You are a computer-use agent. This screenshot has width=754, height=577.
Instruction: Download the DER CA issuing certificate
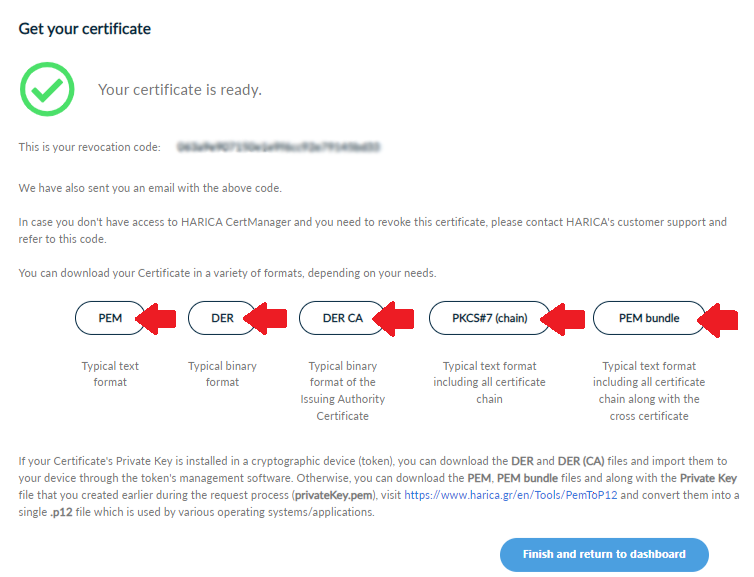click(342, 318)
